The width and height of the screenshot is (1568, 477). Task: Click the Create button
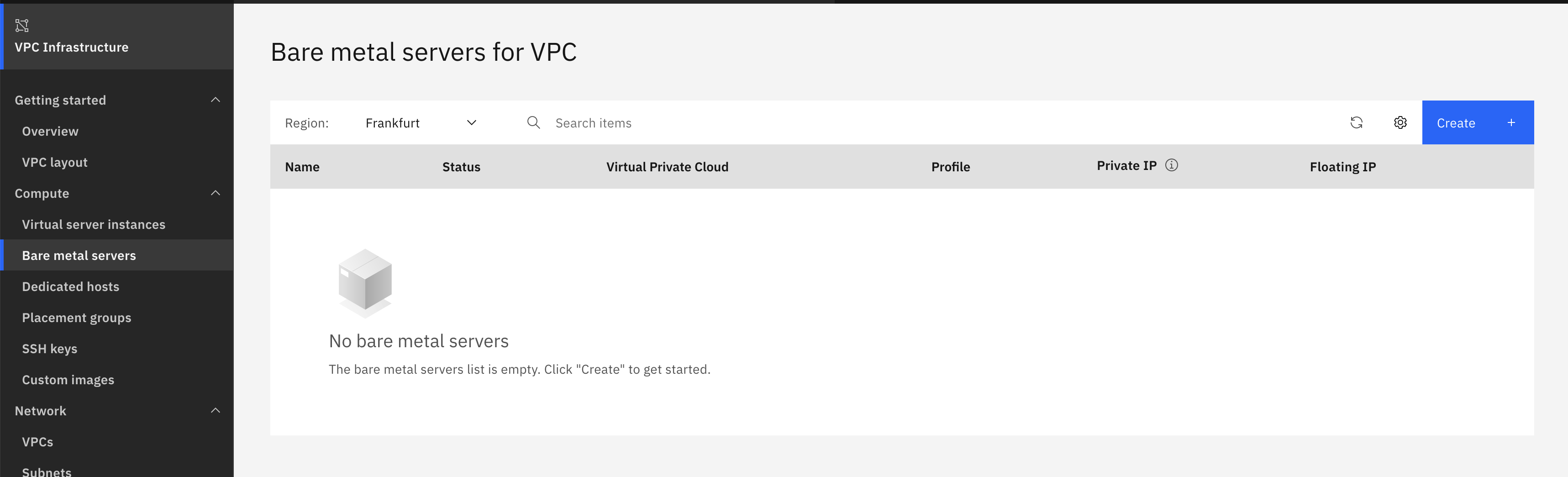[x=1456, y=122]
